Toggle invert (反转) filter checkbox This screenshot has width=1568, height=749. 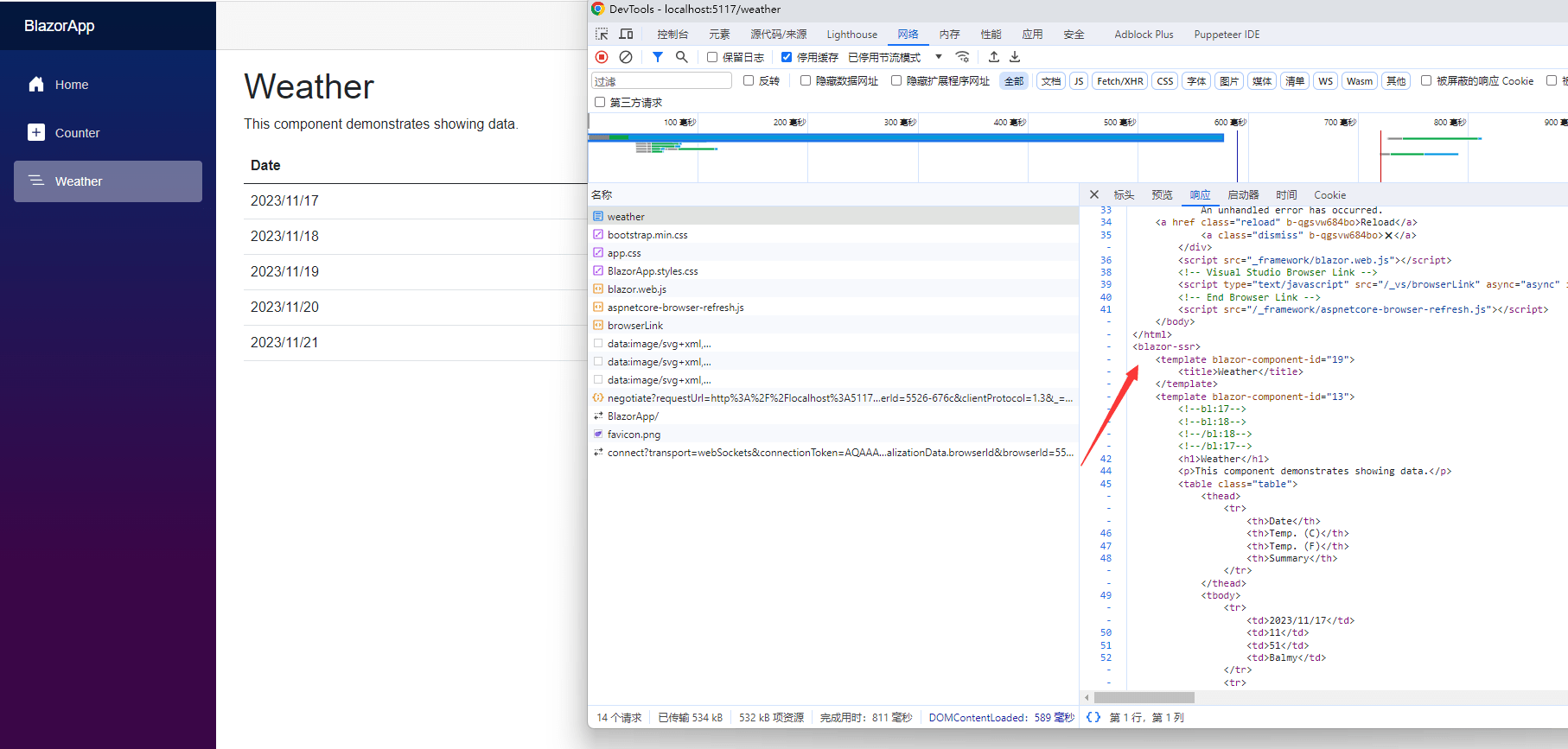click(749, 80)
